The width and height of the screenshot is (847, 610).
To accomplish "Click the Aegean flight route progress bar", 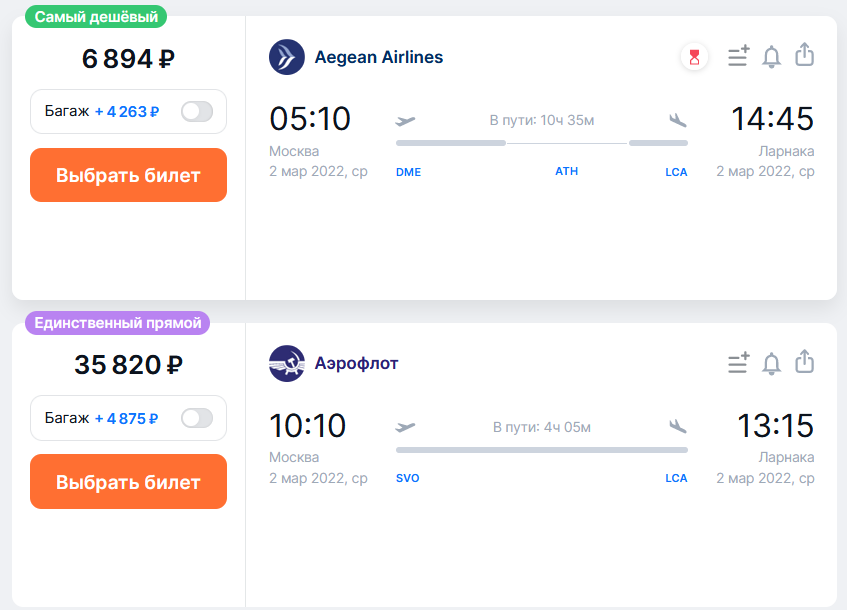I will [542, 143].
